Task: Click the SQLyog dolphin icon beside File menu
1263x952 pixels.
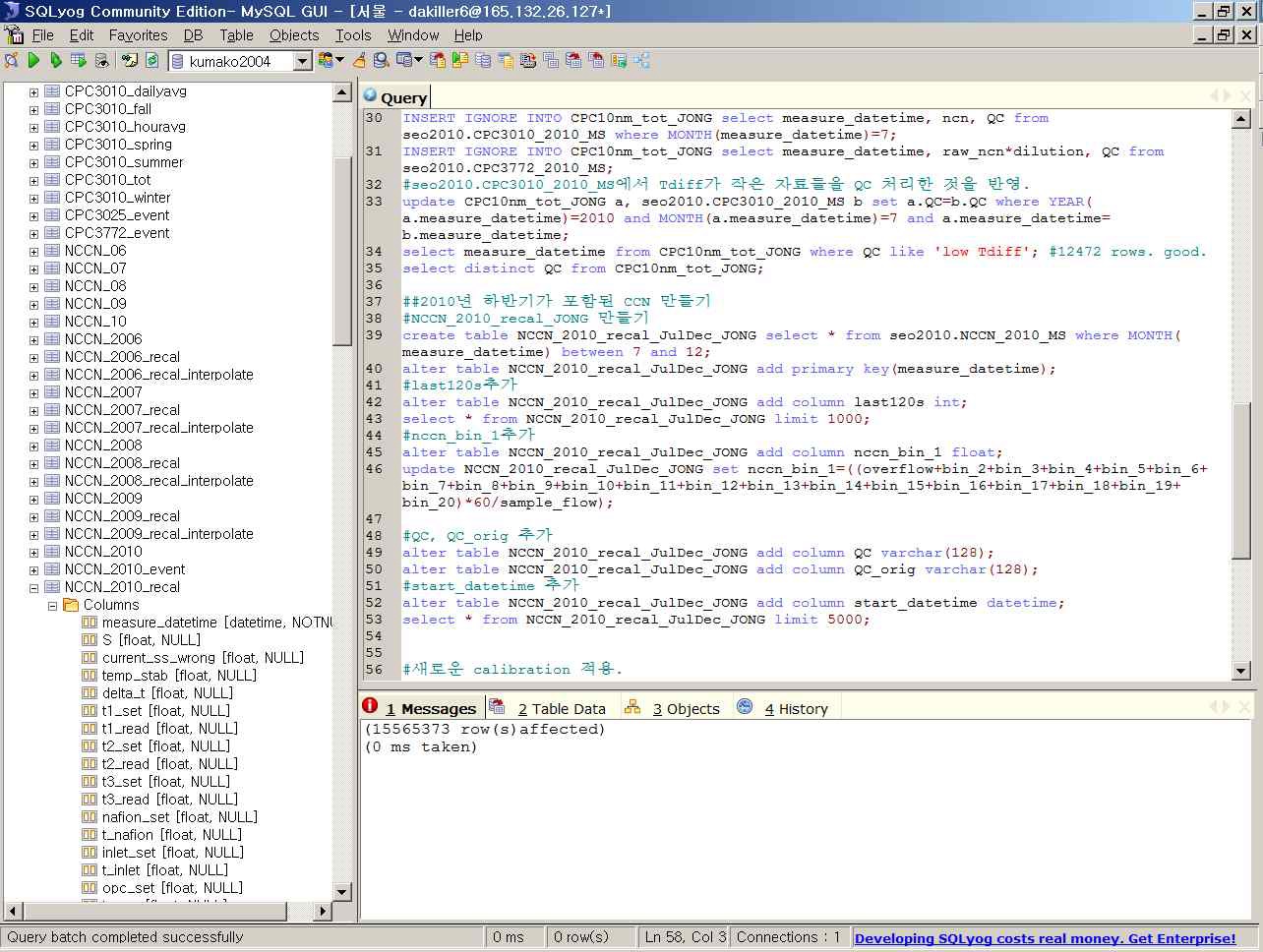Action: point(15,34)
